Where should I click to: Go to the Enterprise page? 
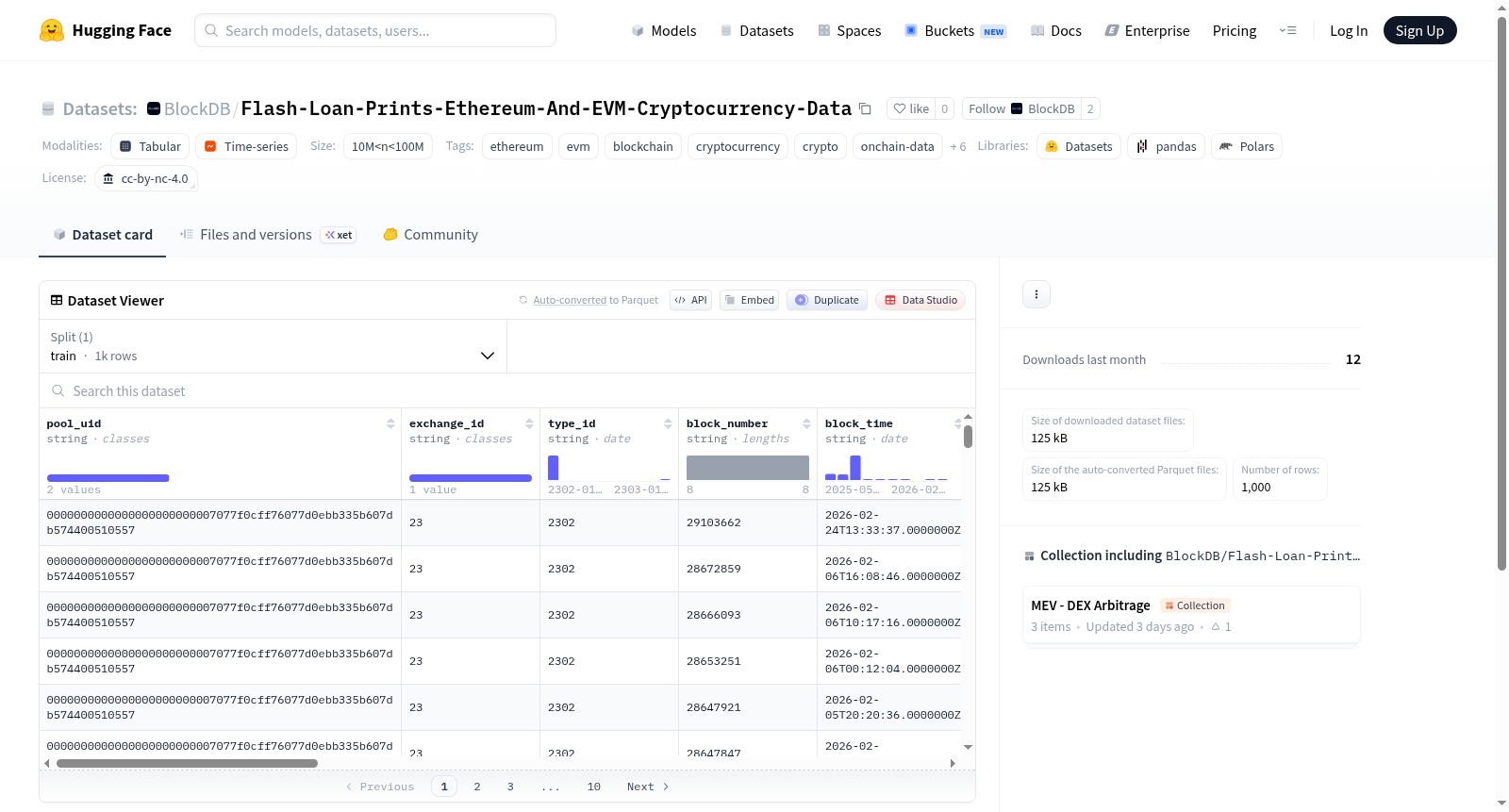pyautogui.click(x=1147, y=31)
